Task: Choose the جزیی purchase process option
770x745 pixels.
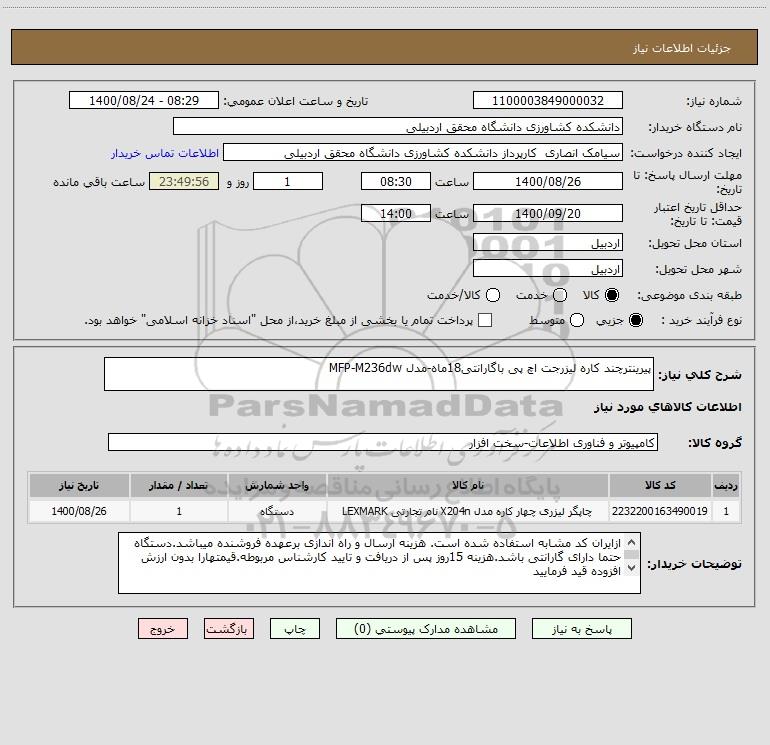Action: click(635, 320)
